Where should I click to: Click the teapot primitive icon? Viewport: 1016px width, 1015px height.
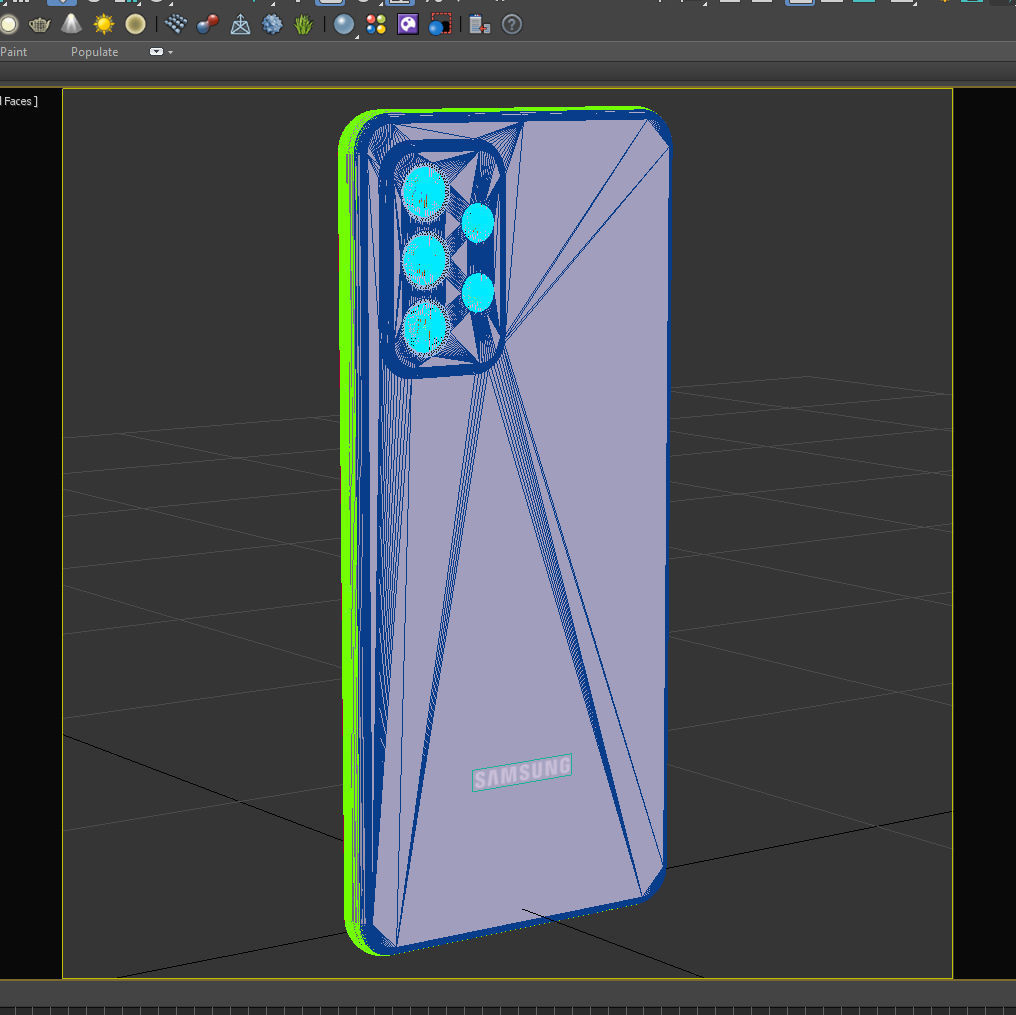[x=40, y=25]
